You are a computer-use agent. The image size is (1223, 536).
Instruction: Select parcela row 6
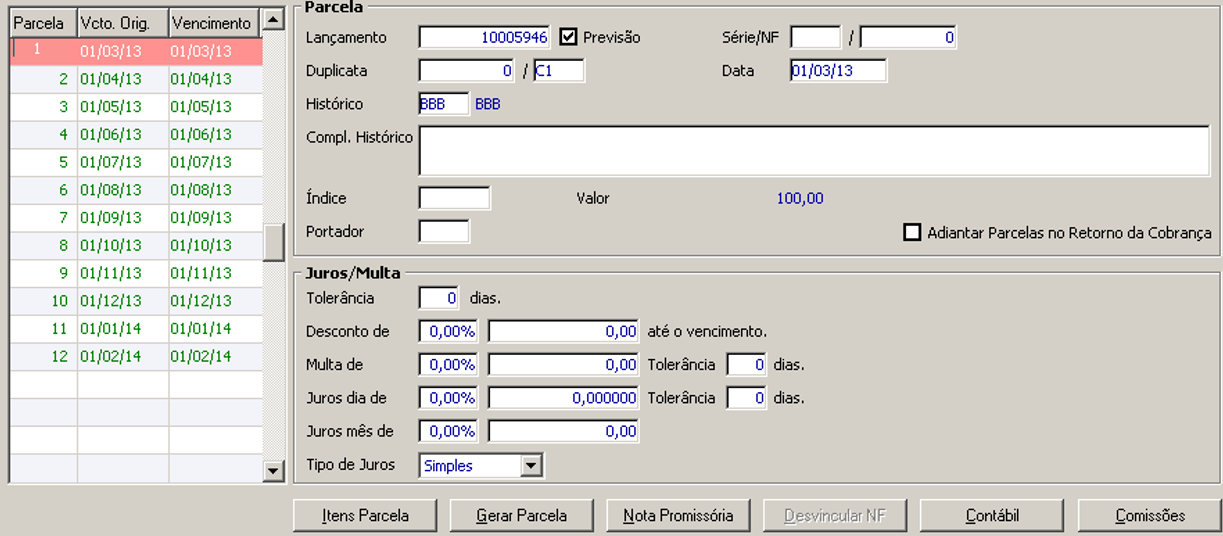click(136, 190)
